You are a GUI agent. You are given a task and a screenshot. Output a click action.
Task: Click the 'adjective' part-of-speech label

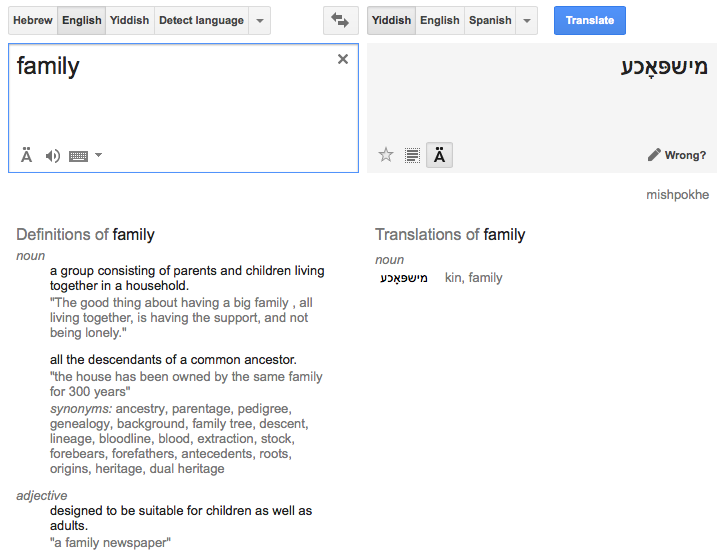tap(42, 495)
